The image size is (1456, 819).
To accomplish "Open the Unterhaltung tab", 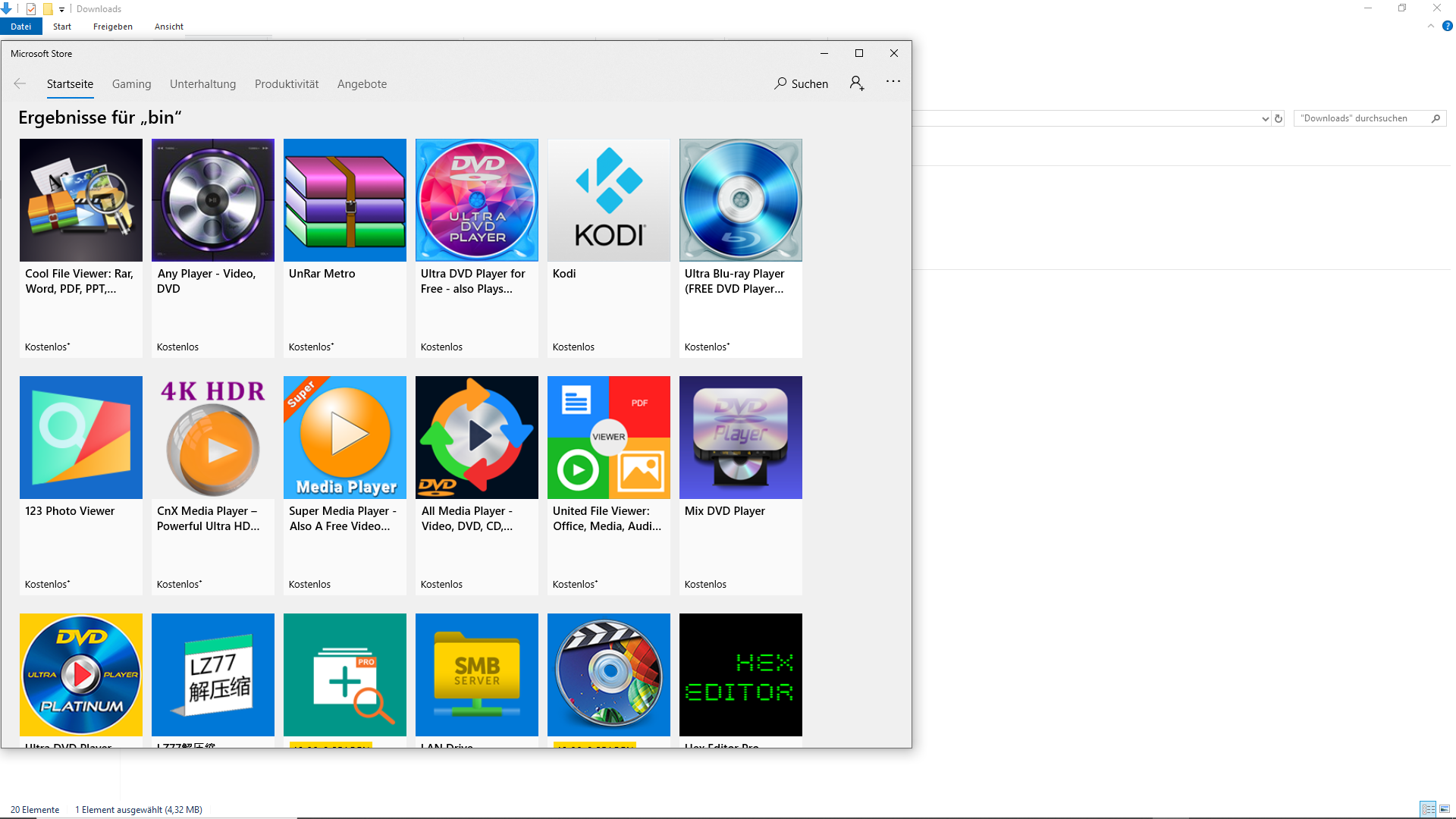I will coord(202,84).
